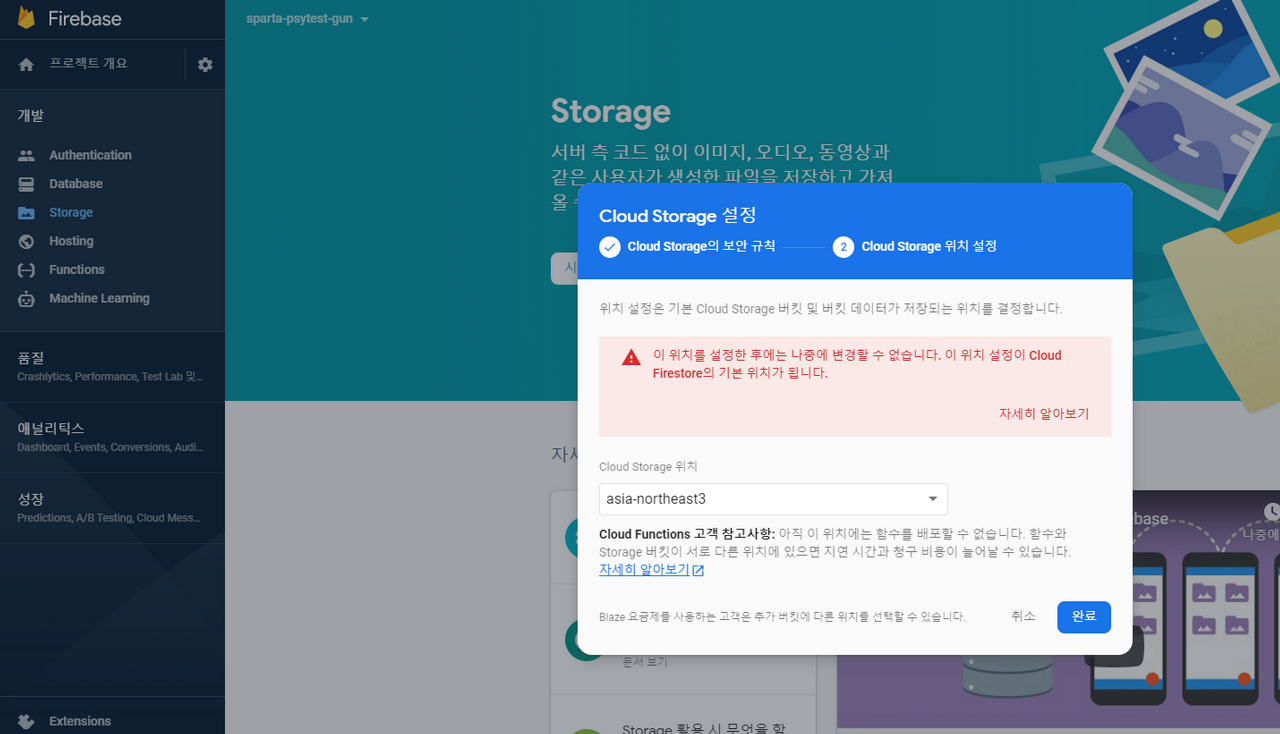
Task: Click the external link icon after 자세히 알아보기
Action: (x=698, y=570)
